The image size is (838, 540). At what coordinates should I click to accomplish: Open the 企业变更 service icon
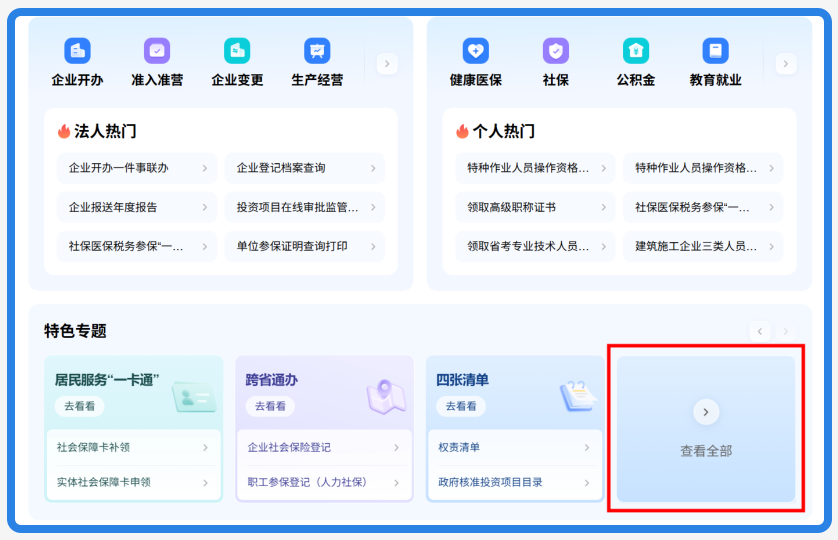[x=237, y=51]
